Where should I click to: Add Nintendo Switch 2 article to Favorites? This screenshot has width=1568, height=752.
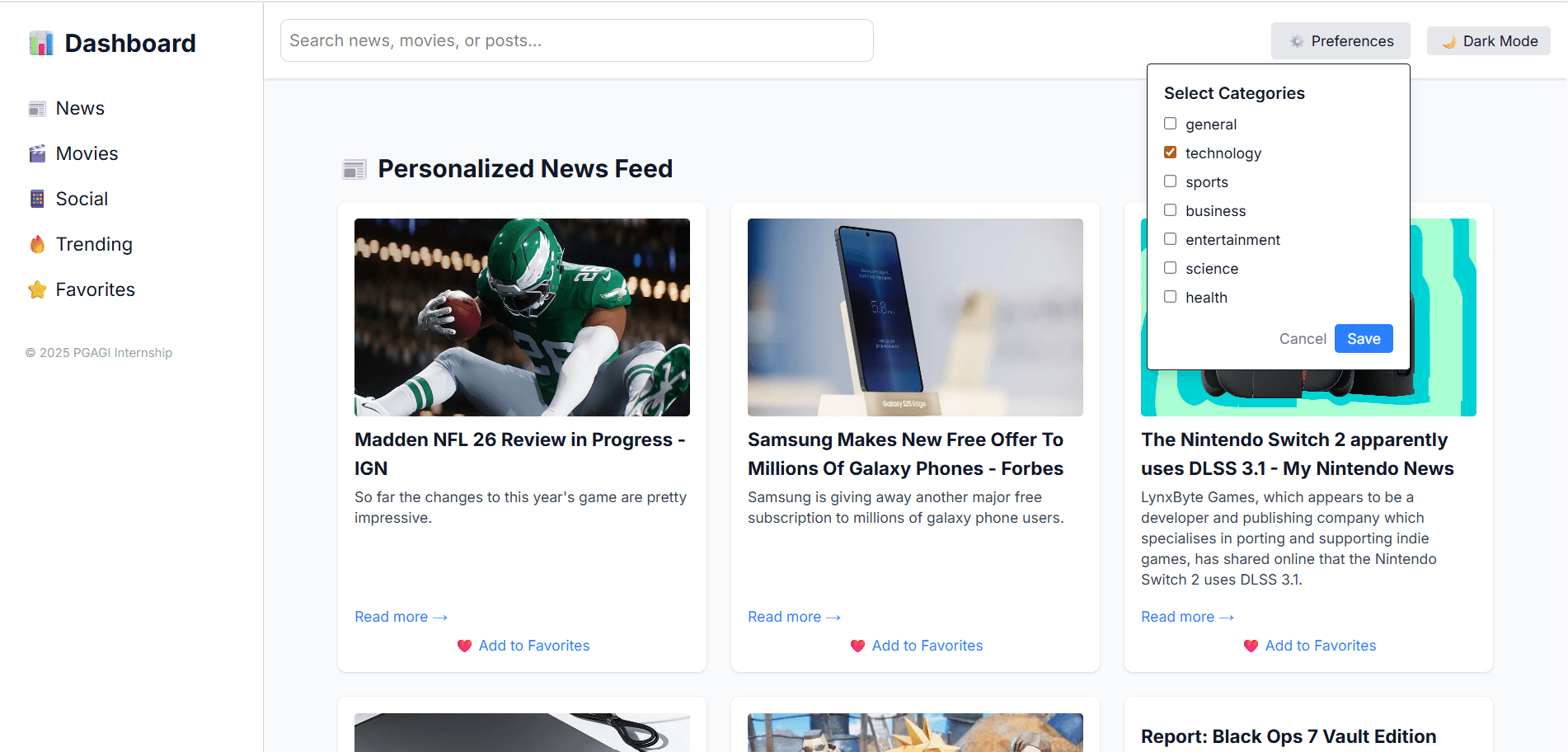coord(1309,646)
